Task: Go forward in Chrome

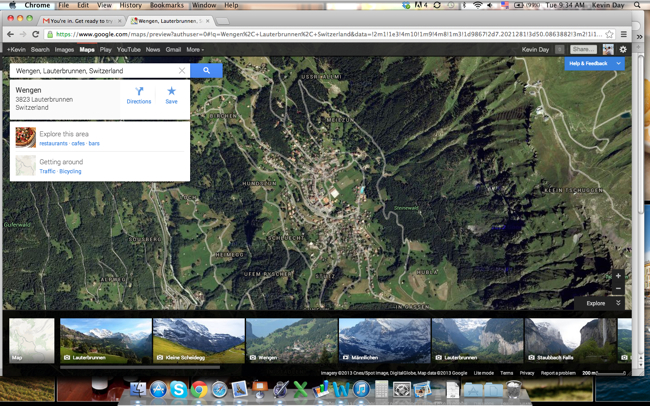Action: pyautogui.click(x=23, y=34)
